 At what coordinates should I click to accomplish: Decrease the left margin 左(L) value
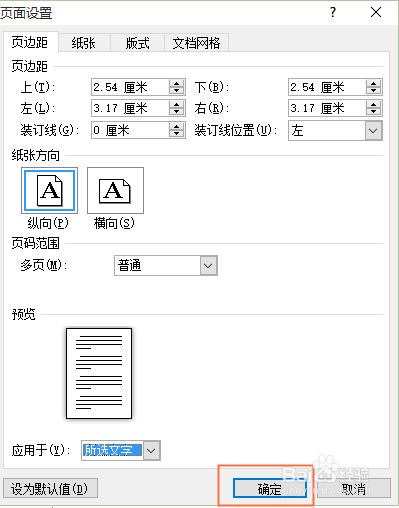[x=176, y=112]
